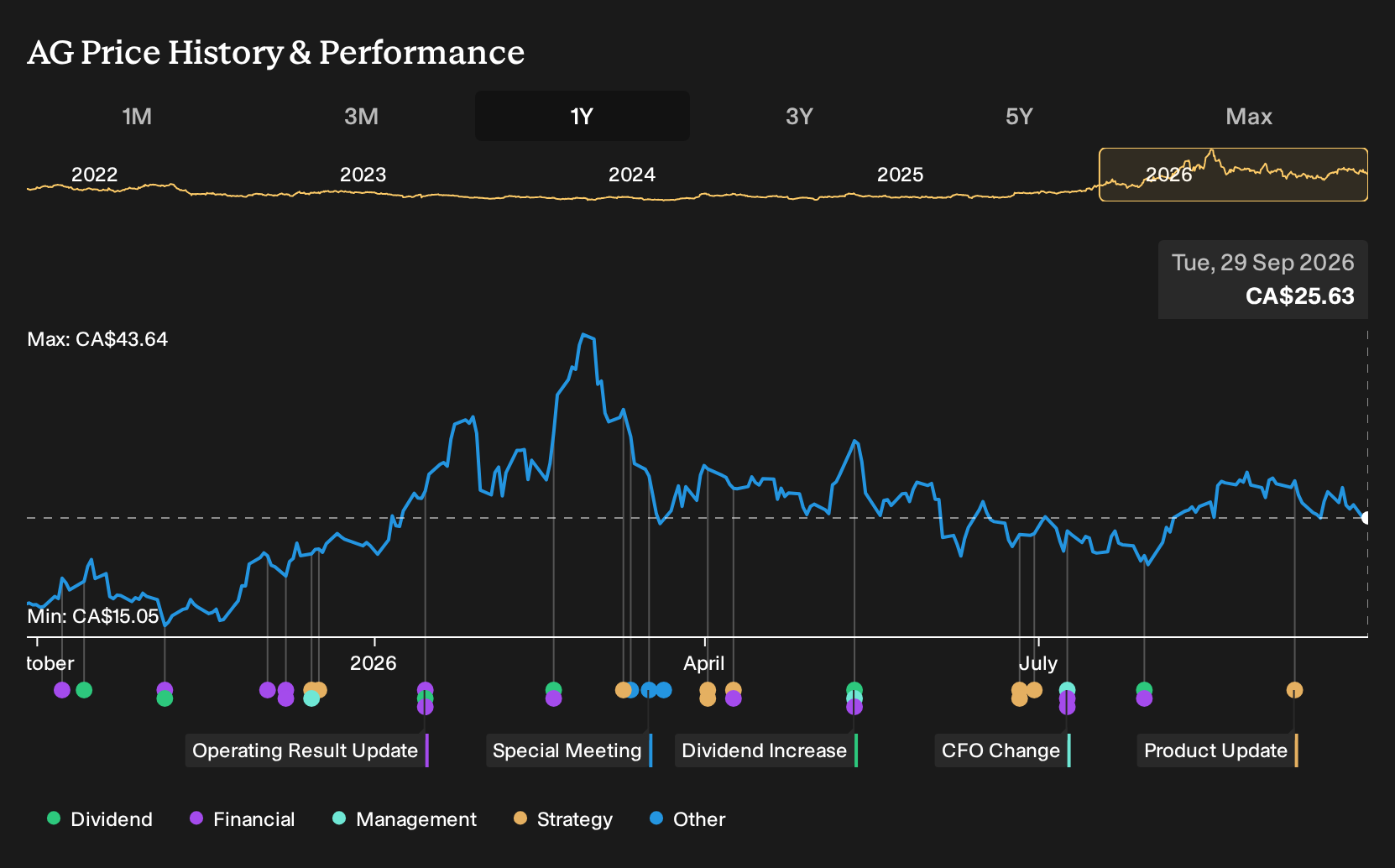This screenshot has width=1395, height=868.
Task: Toggle the Other legend filter
Action: (x=687, y=819)
